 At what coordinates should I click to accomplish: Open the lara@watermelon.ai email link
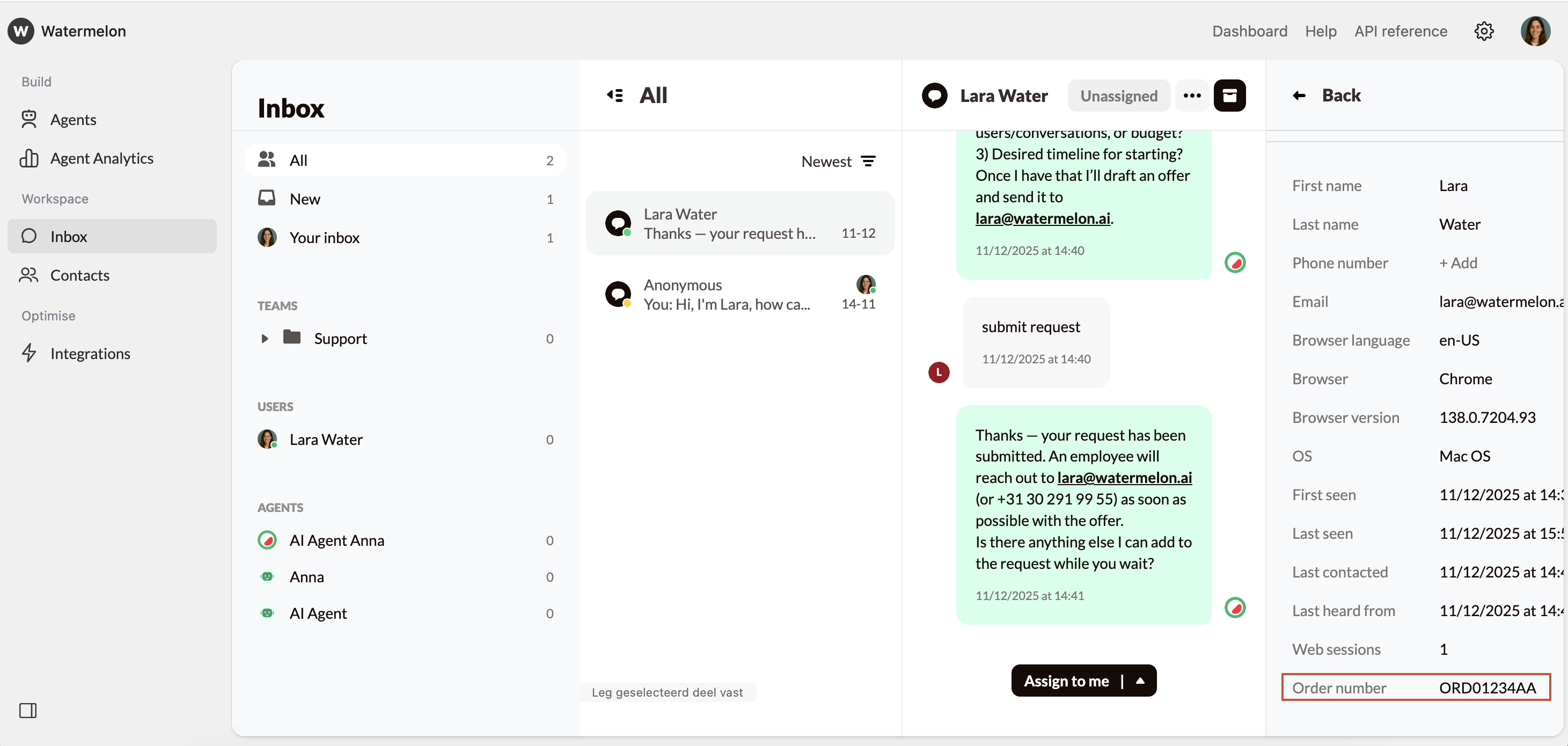[1043, 218]
